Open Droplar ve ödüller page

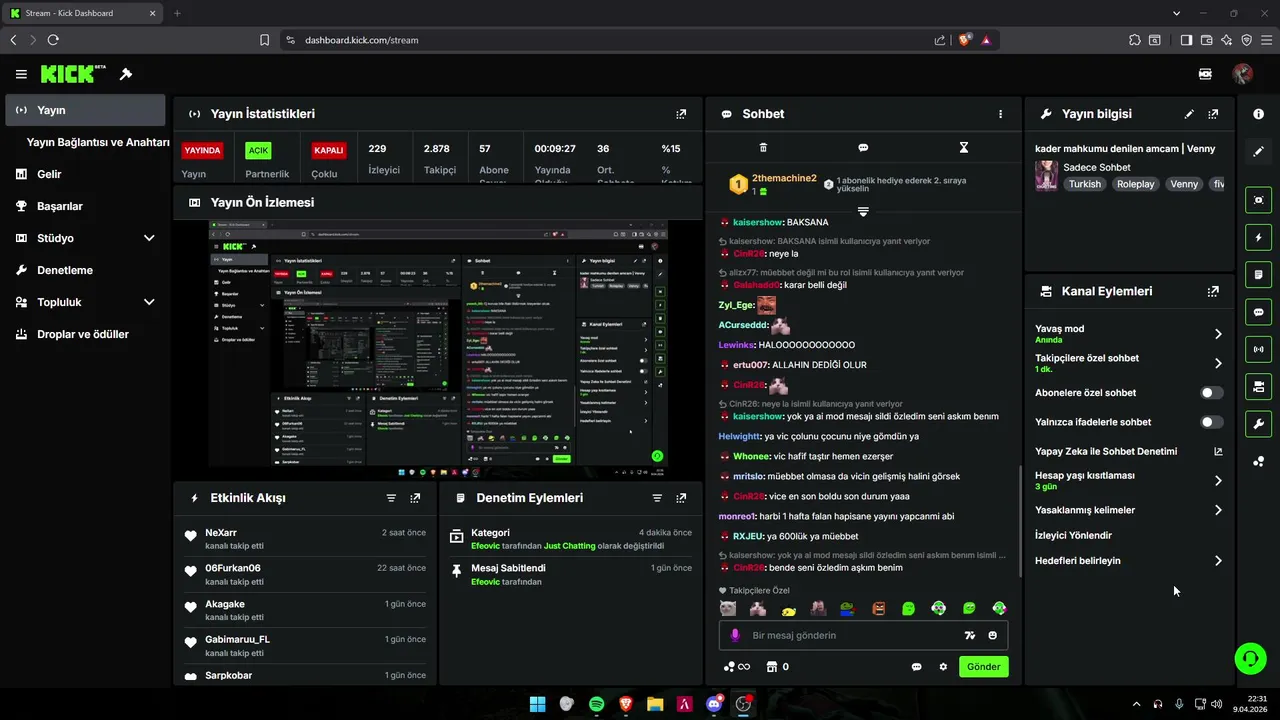[x=85, y=334]
